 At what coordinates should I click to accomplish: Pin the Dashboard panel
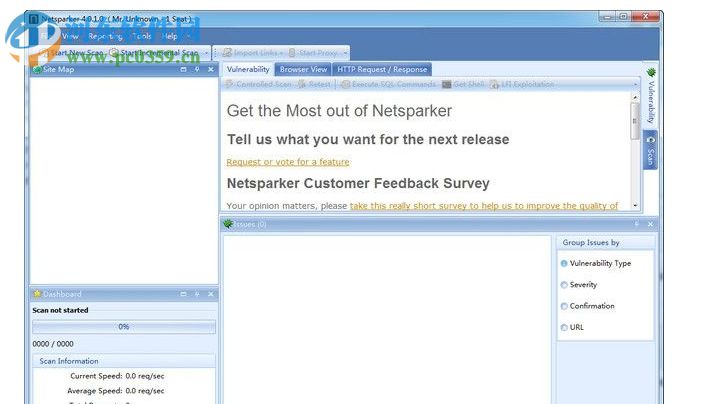tap(197, 294)
